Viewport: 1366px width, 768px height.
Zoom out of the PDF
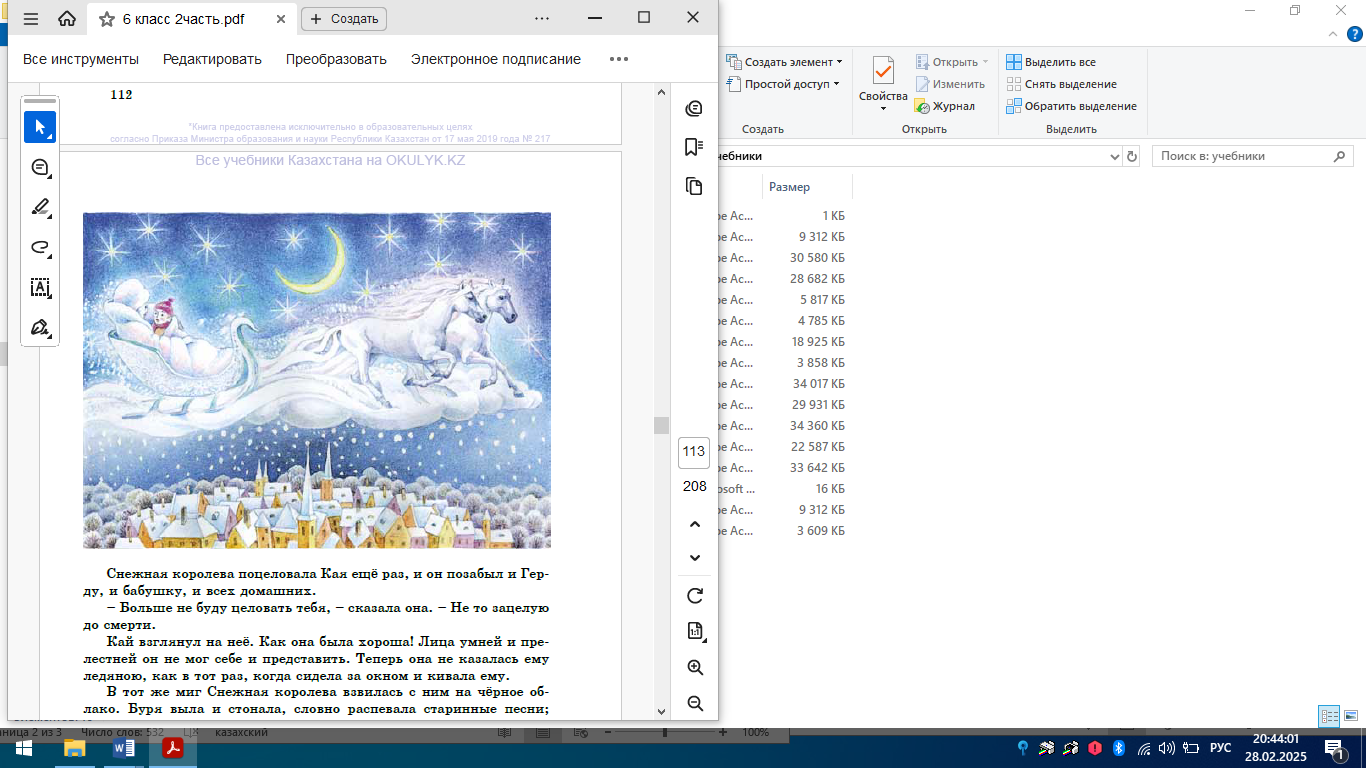[x=695, y=703]
